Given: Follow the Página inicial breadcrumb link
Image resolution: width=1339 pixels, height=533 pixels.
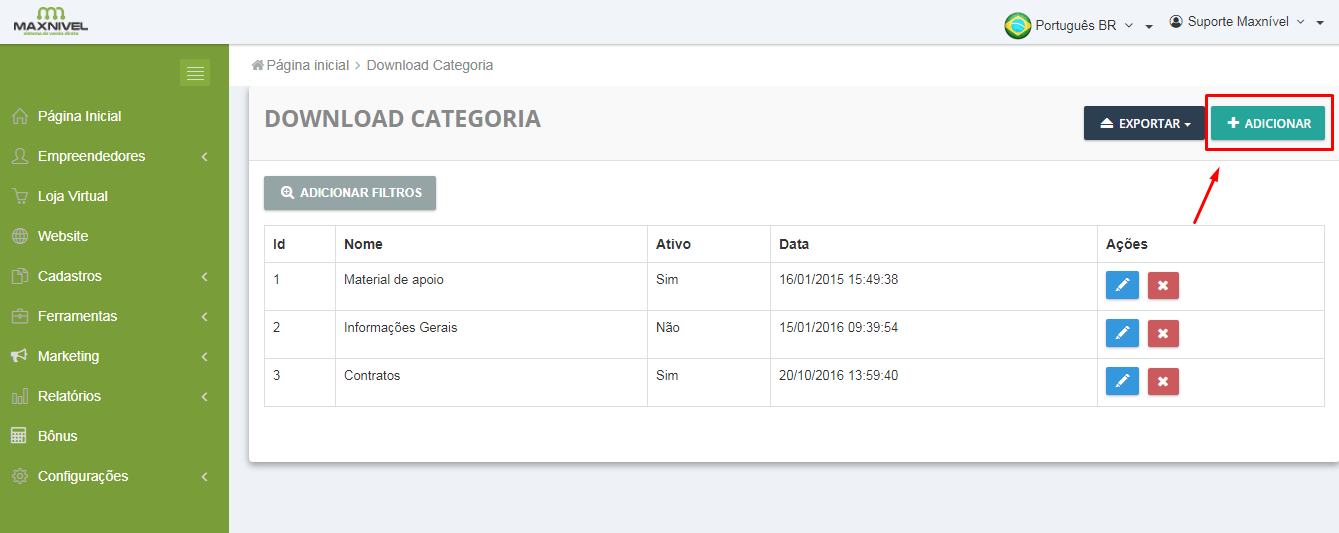Looking at the screenshot, I should (307, 65).
